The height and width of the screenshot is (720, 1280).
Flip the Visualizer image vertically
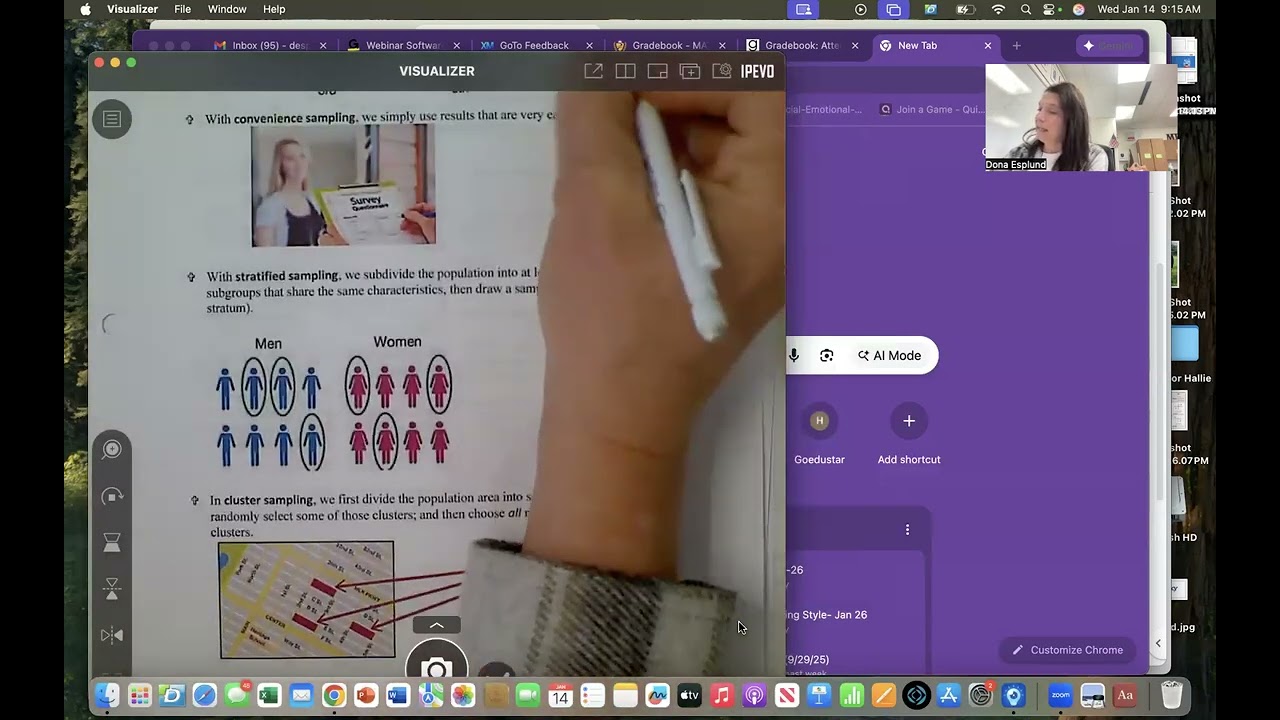112,588
